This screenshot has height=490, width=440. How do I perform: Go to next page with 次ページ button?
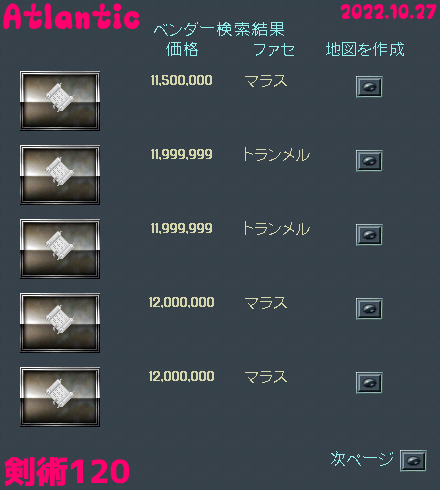point(413,461)
